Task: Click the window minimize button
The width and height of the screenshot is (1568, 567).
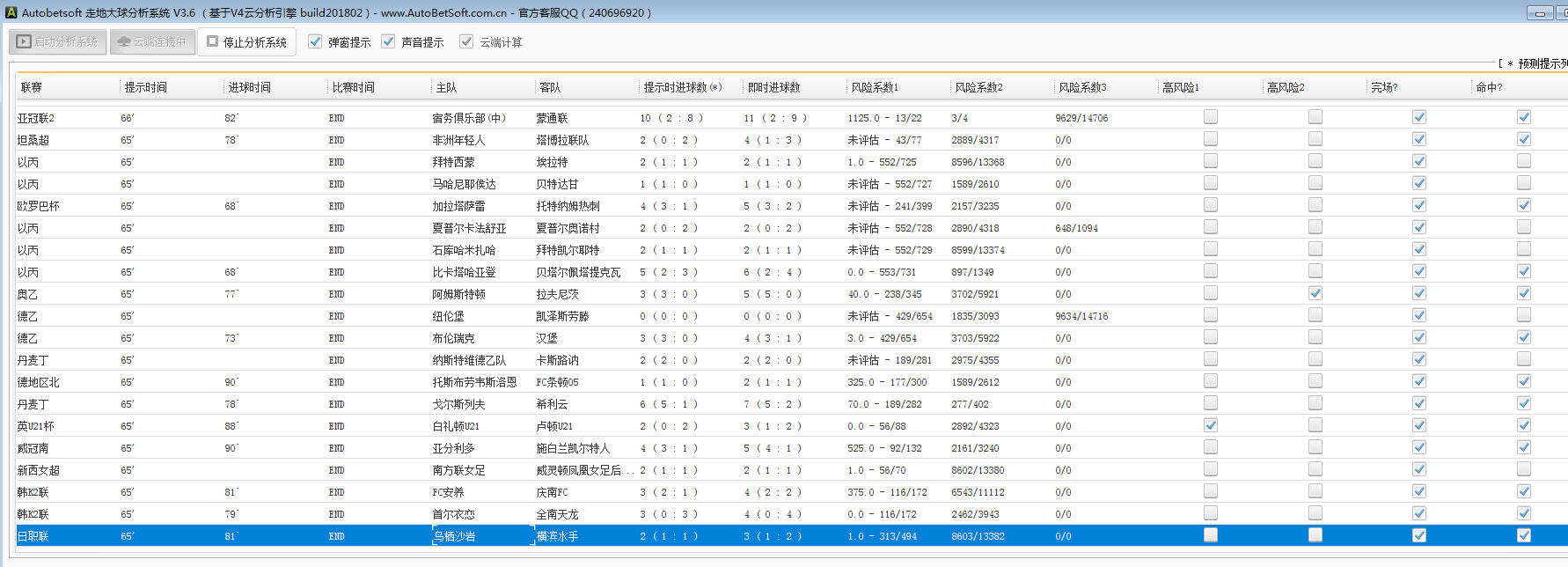Action: click(1539, 13)
